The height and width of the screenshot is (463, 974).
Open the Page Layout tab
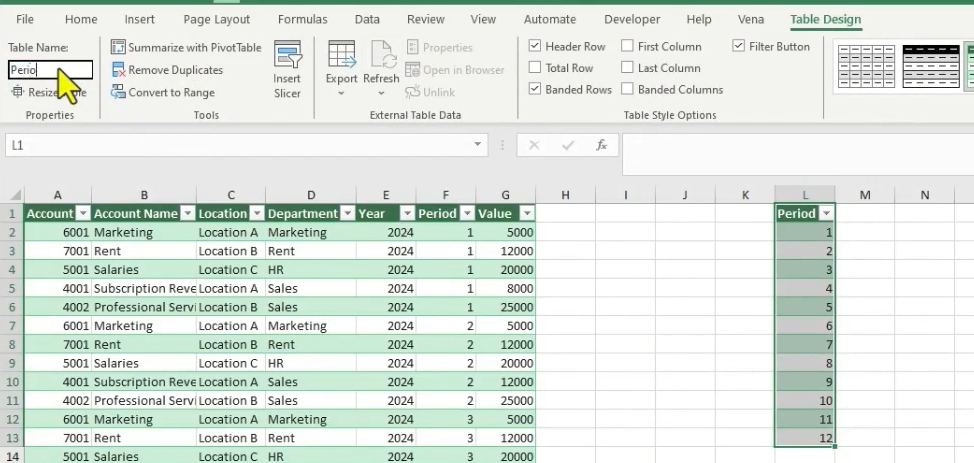(x=217, y=19)
